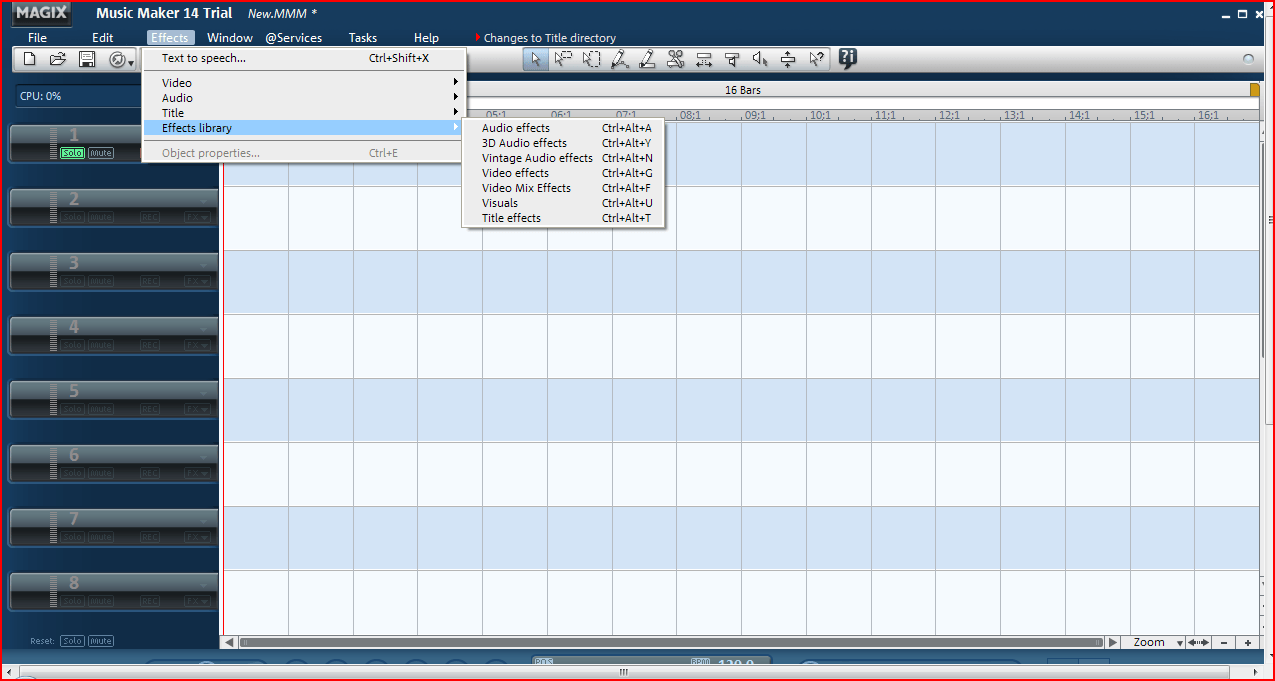Click the save arrangement icon
The width and height of the screenshot is (1275, 681).
click(x=87, y=58)
